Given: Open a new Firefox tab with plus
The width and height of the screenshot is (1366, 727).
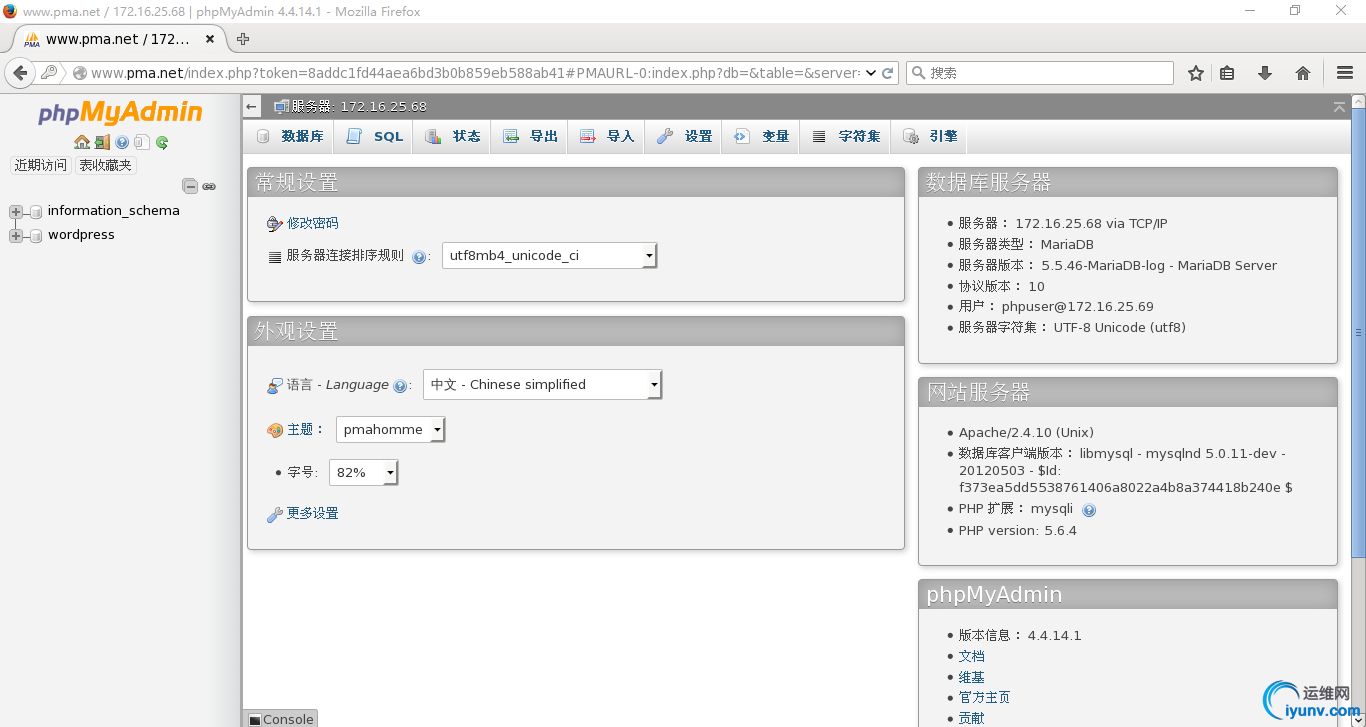Looking at the screenshot, I should point(243,39).
